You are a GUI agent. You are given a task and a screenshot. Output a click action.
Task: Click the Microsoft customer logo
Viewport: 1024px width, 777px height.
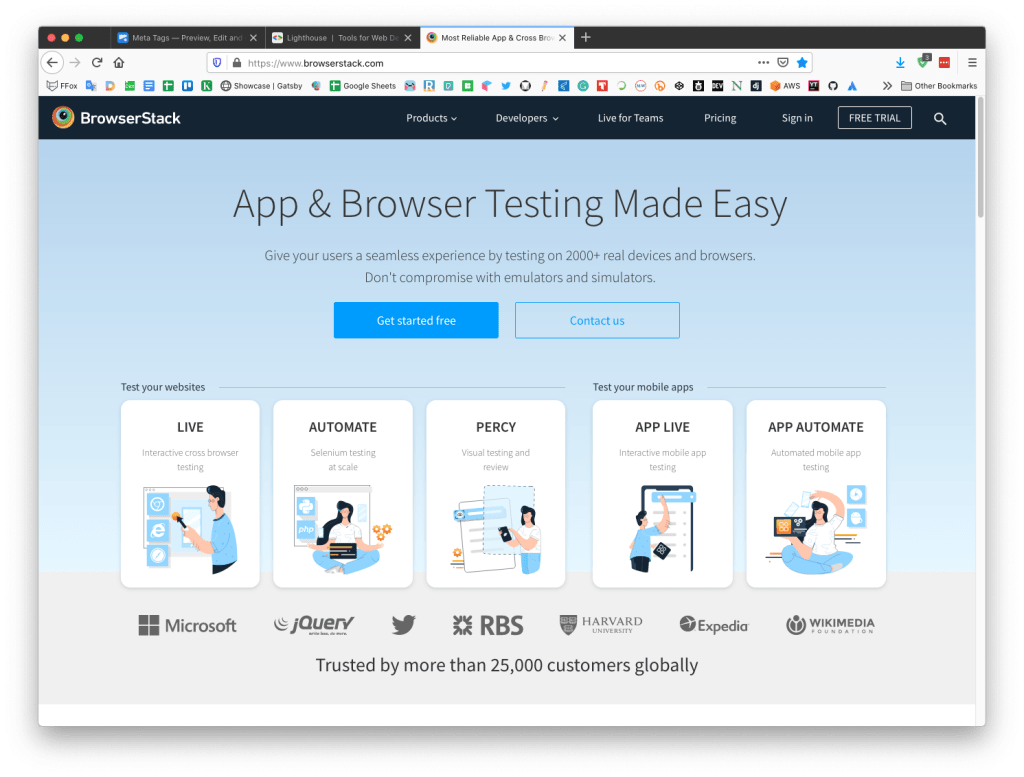(x=187, y=626)
